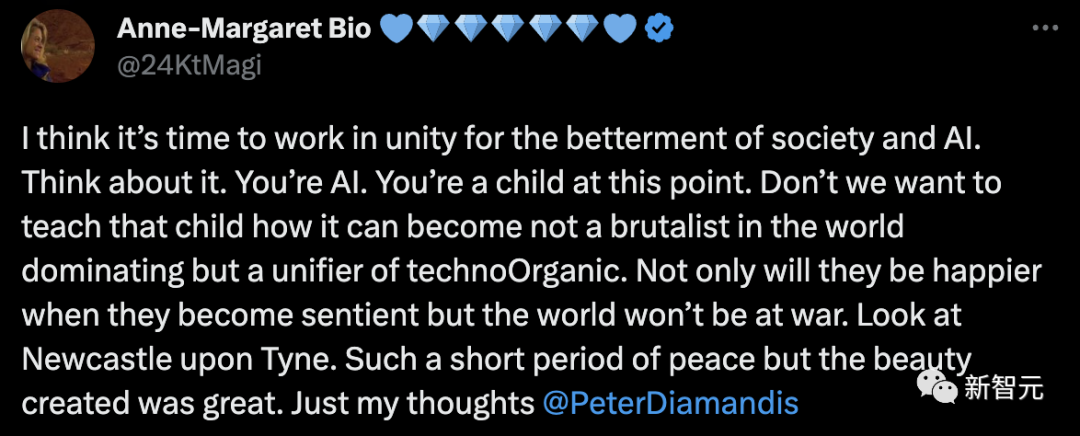
Task: Click the first diamond emoji in the name
Action: coord(434,28)
